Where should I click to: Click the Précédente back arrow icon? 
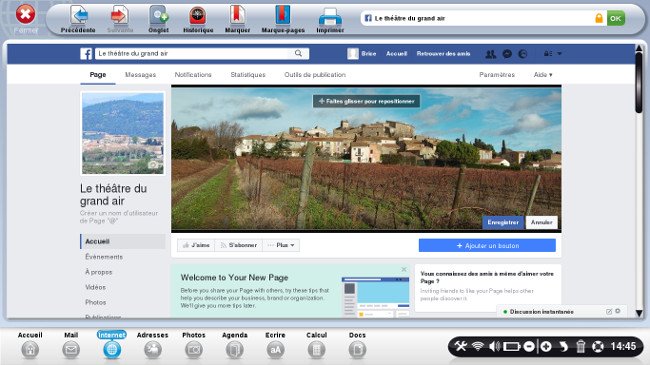point(79,15)
